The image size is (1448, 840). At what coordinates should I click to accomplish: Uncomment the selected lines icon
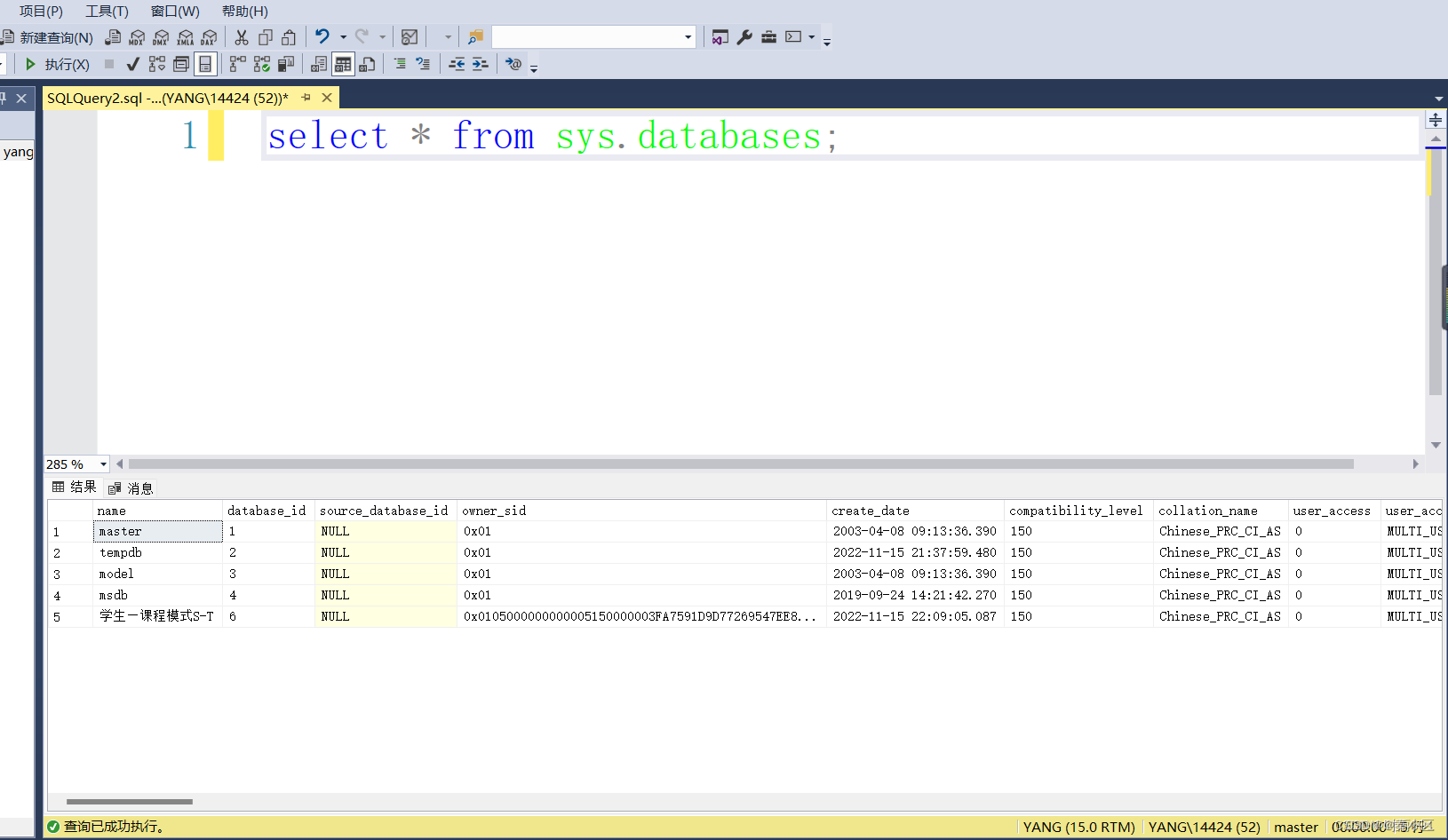point(424,64)
